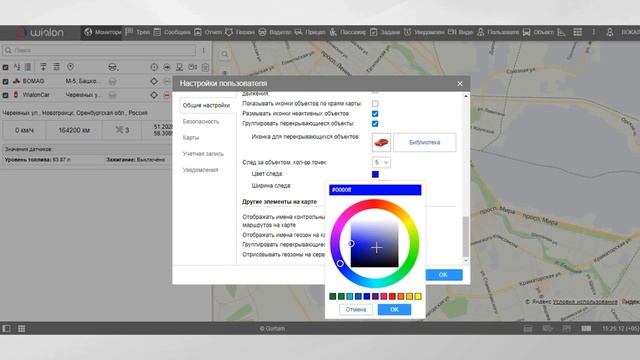Select the General settings tab in dialog
This screenshot has height=360, width=640.
tap(206, 105)
